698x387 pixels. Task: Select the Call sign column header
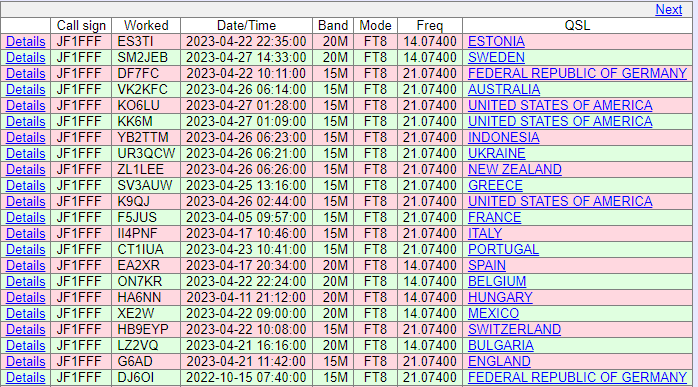click(81, 25)
